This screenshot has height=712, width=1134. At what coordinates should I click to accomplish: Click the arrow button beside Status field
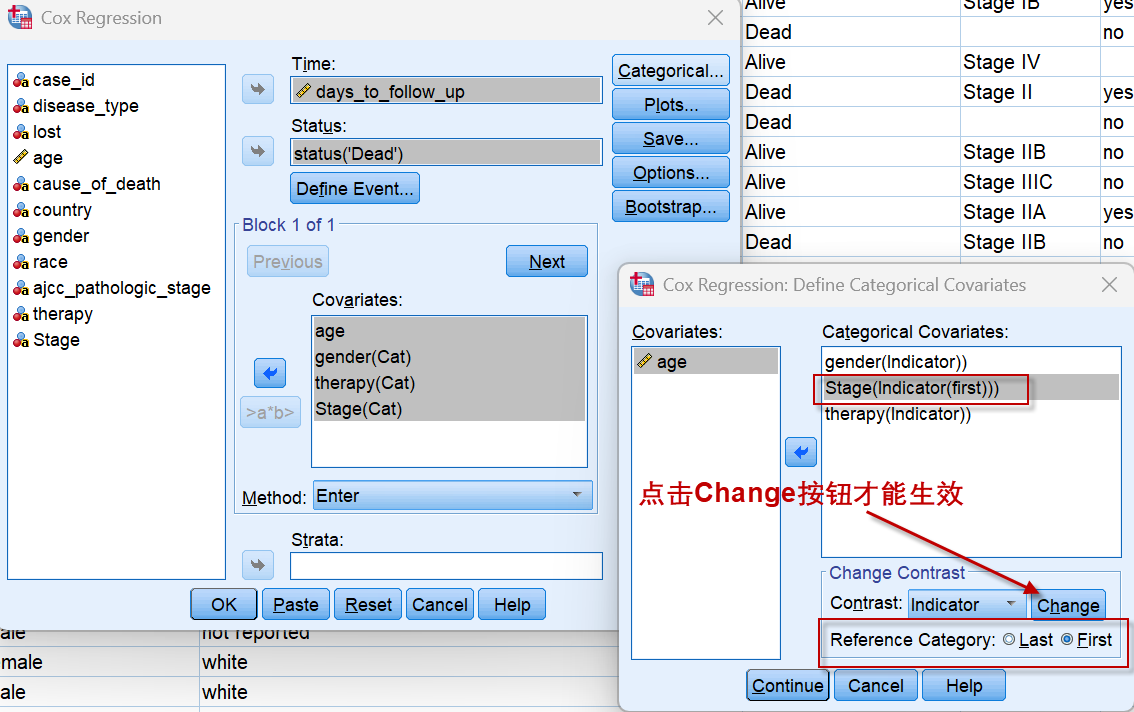(x=258, y=151)
